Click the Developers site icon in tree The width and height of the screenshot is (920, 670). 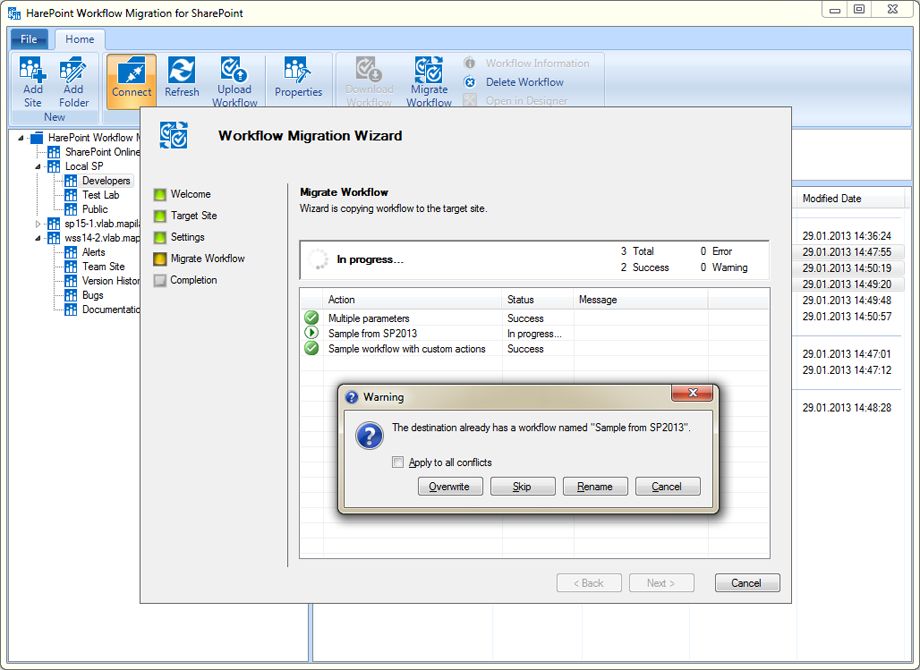(x=71, y=181)
